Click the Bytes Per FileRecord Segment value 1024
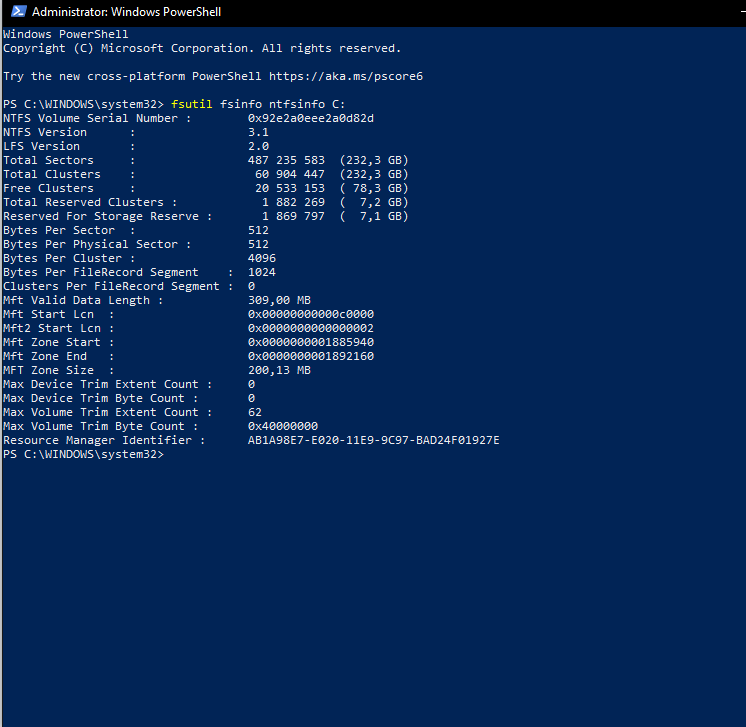This screenshot has height=727, width=746. coord(262,272)
